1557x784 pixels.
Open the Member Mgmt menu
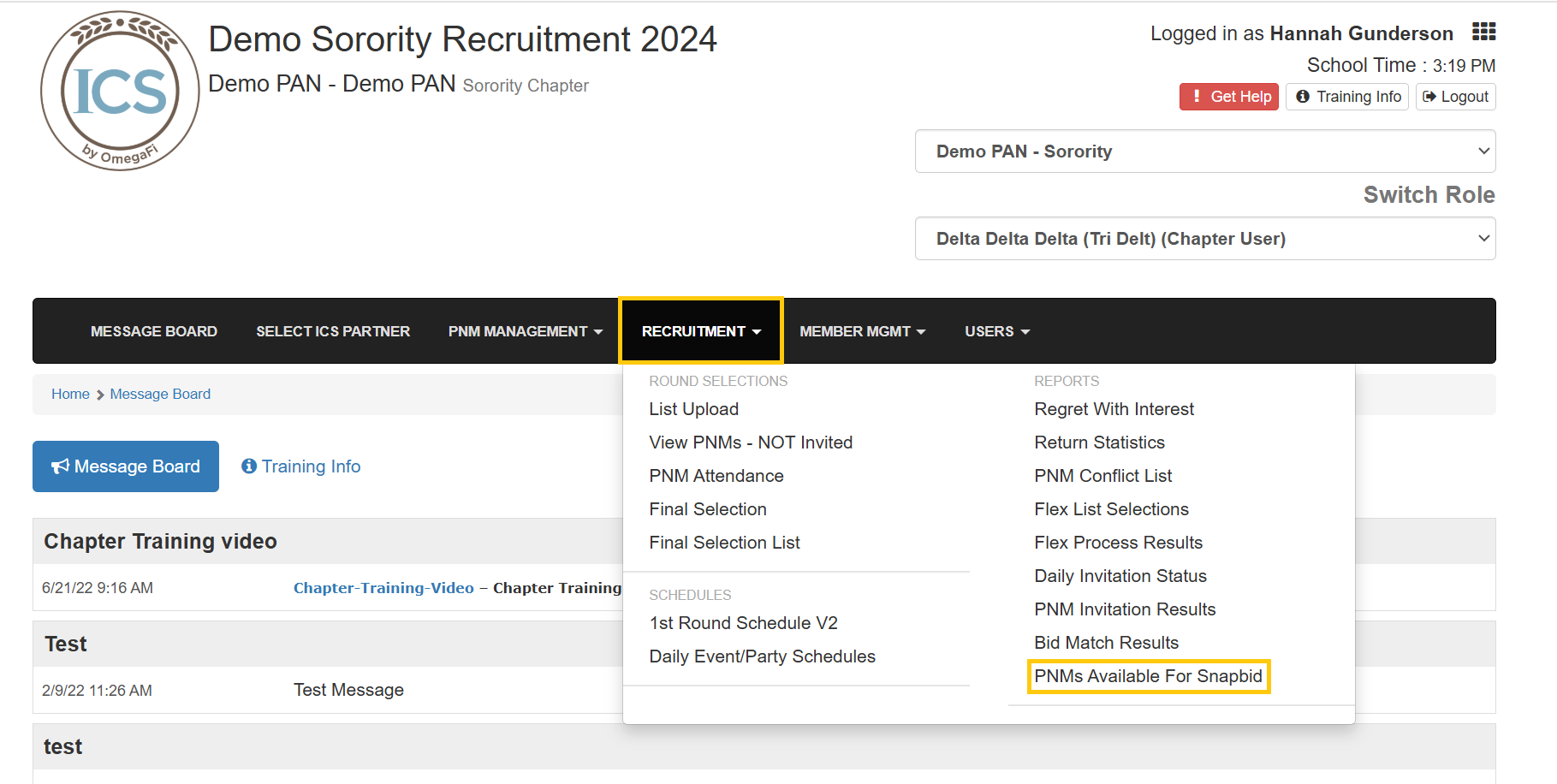pos(862,331)
